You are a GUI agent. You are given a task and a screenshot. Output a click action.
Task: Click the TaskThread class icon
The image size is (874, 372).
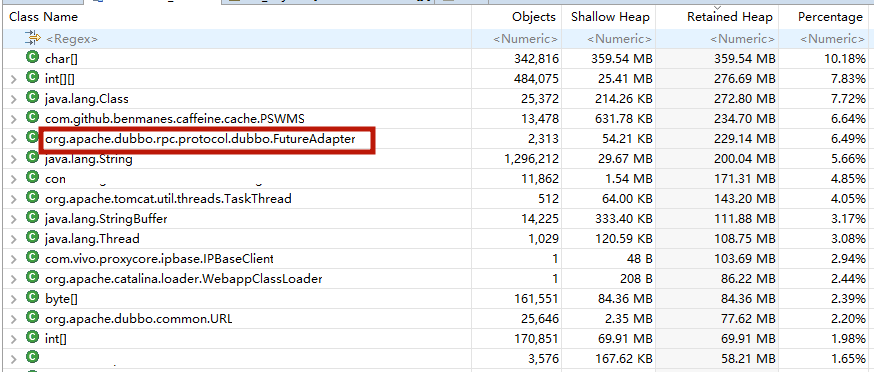(32, 199)
